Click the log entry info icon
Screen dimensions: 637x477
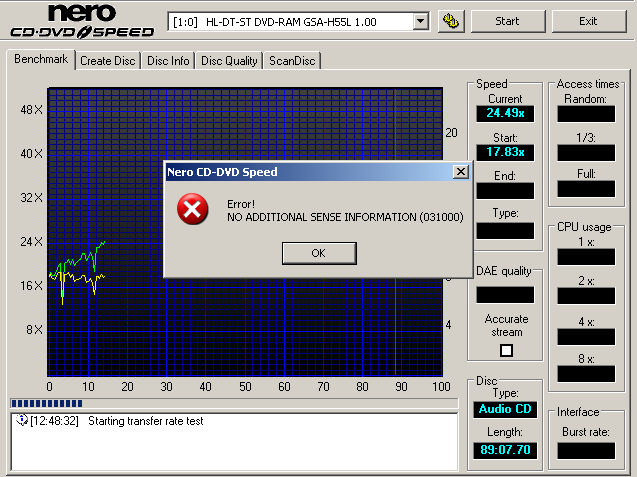pos(22,420)
